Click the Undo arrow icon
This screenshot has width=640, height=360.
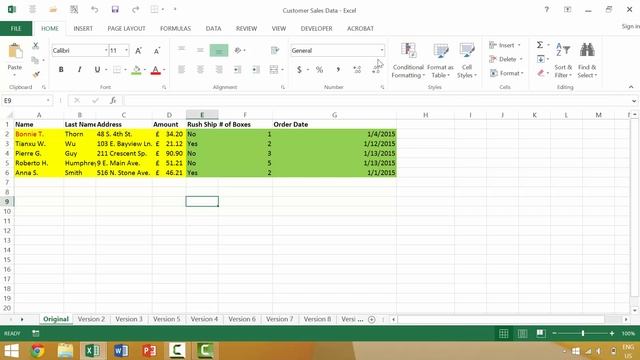[x=94, y=9]
